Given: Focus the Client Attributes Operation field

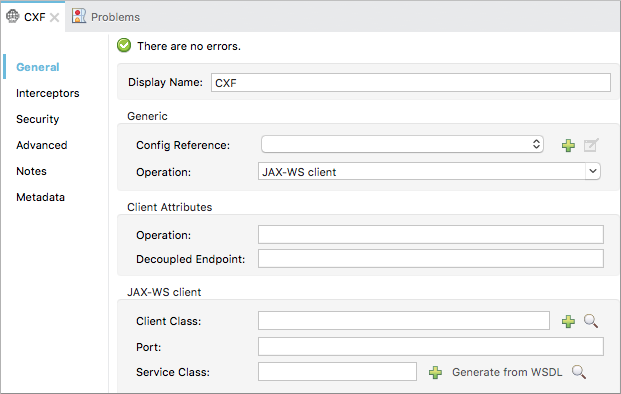Looking at the screenshot, I should tap(431, 234).
